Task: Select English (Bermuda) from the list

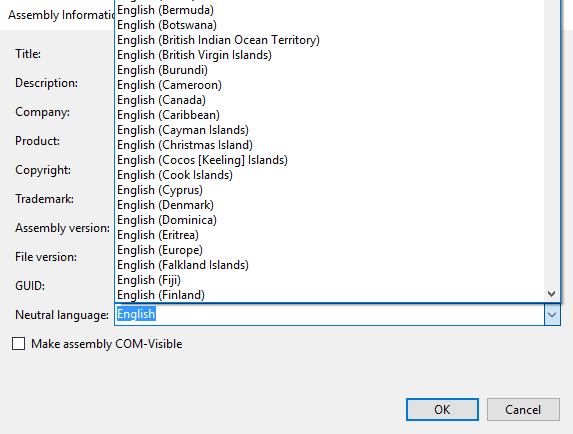Action: (x=330, y=10)
